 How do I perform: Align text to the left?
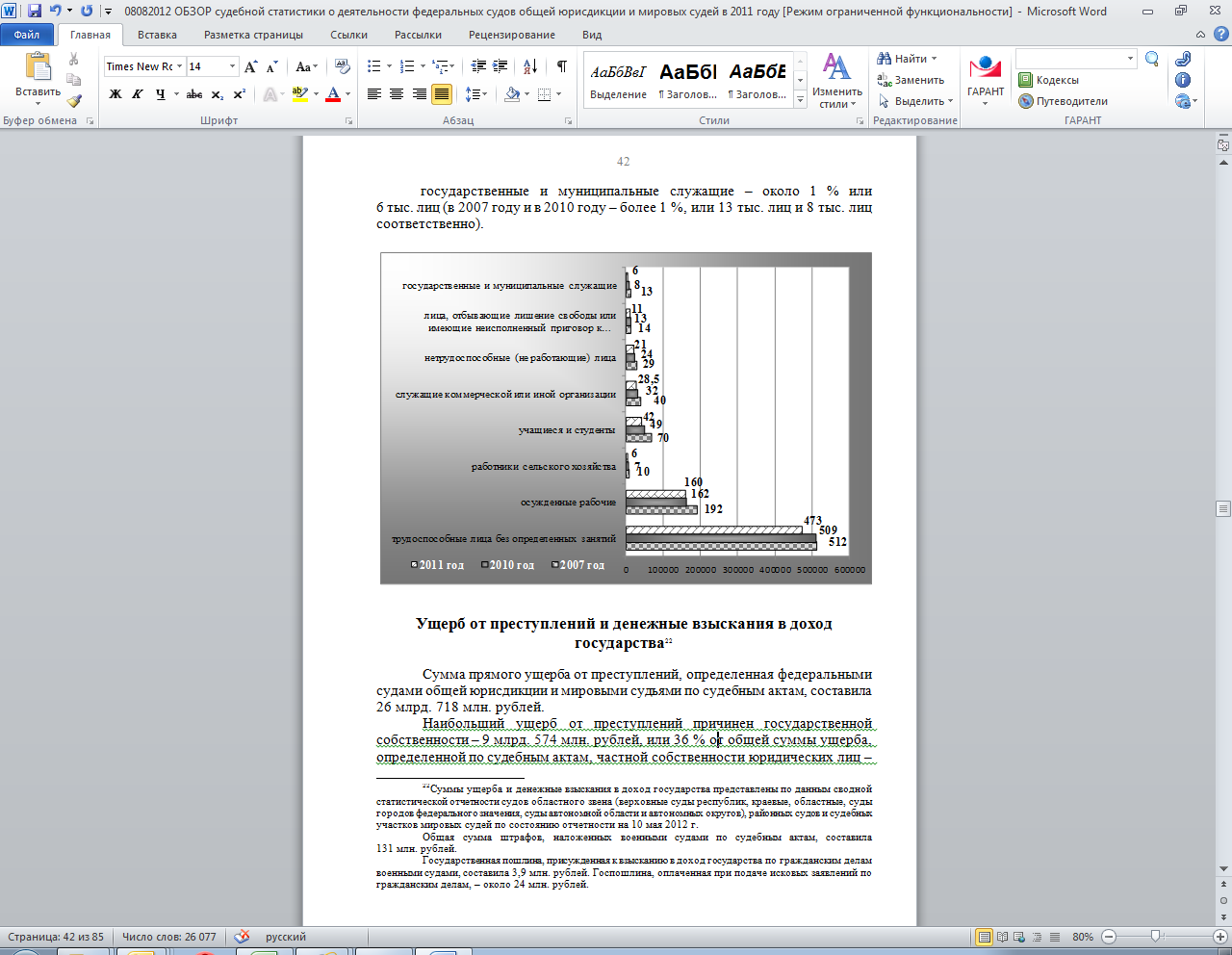(374, 94)
